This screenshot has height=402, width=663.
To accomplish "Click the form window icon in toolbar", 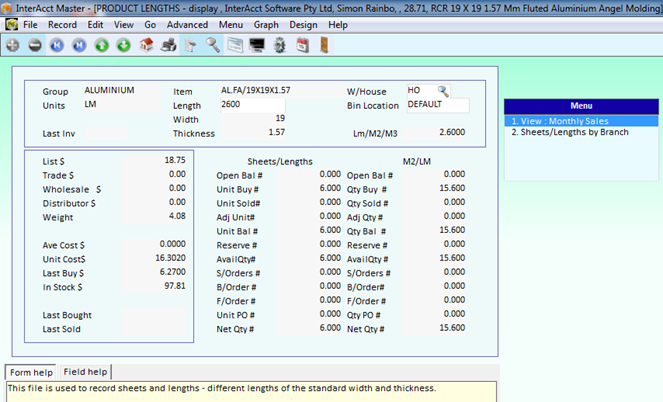I will tap(235, 45).
